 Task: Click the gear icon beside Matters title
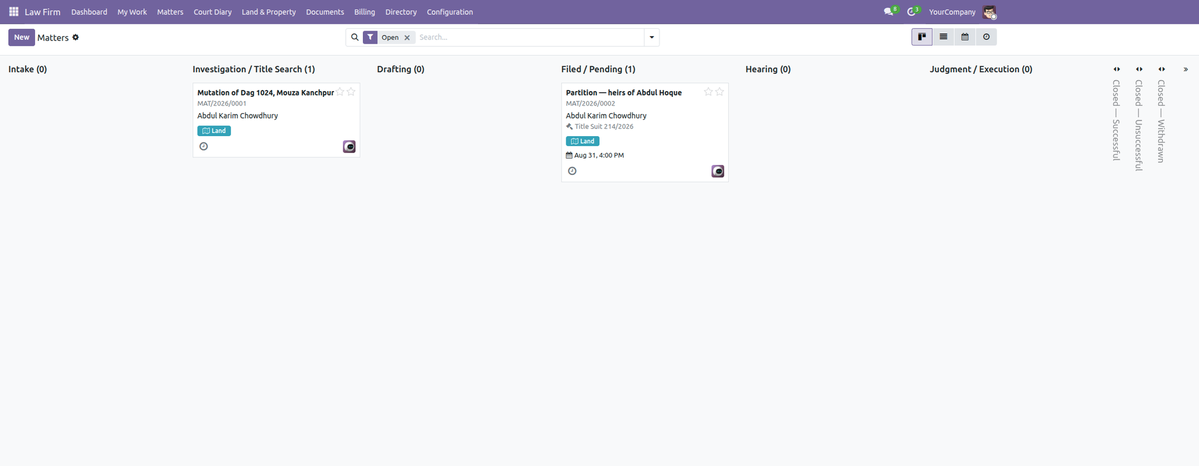[76, 37]
